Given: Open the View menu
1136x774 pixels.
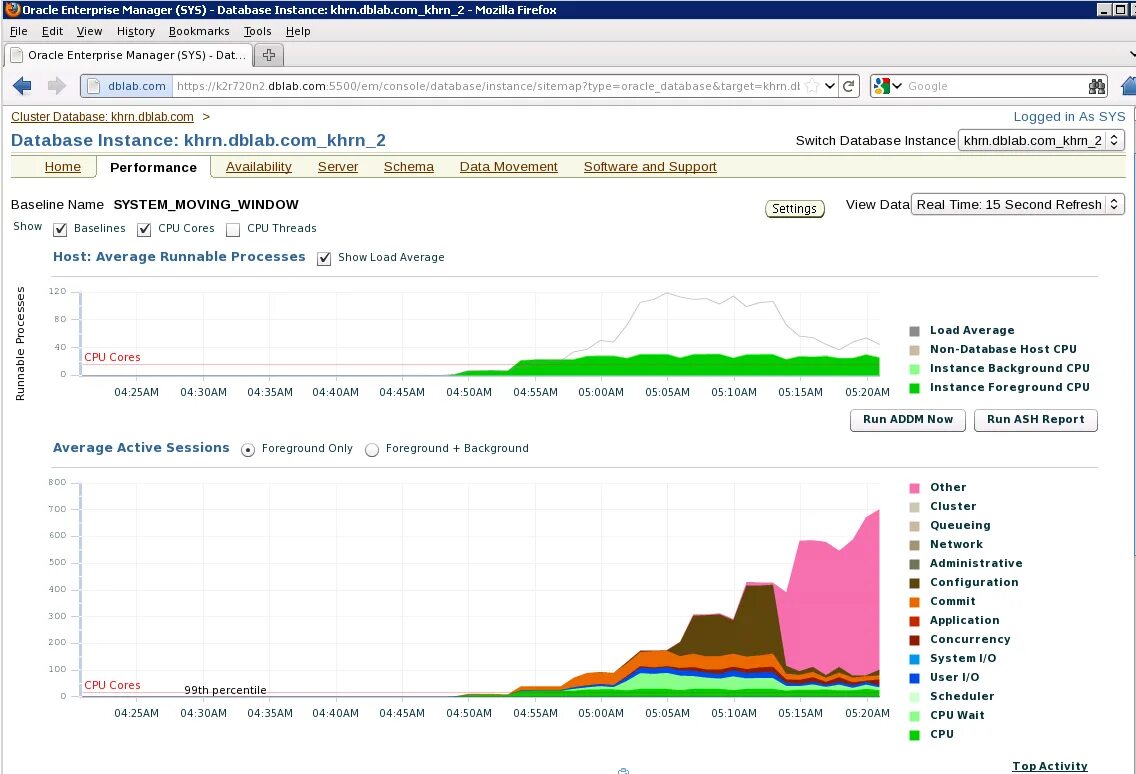Looking at the screenshot, I should [89, 31].
